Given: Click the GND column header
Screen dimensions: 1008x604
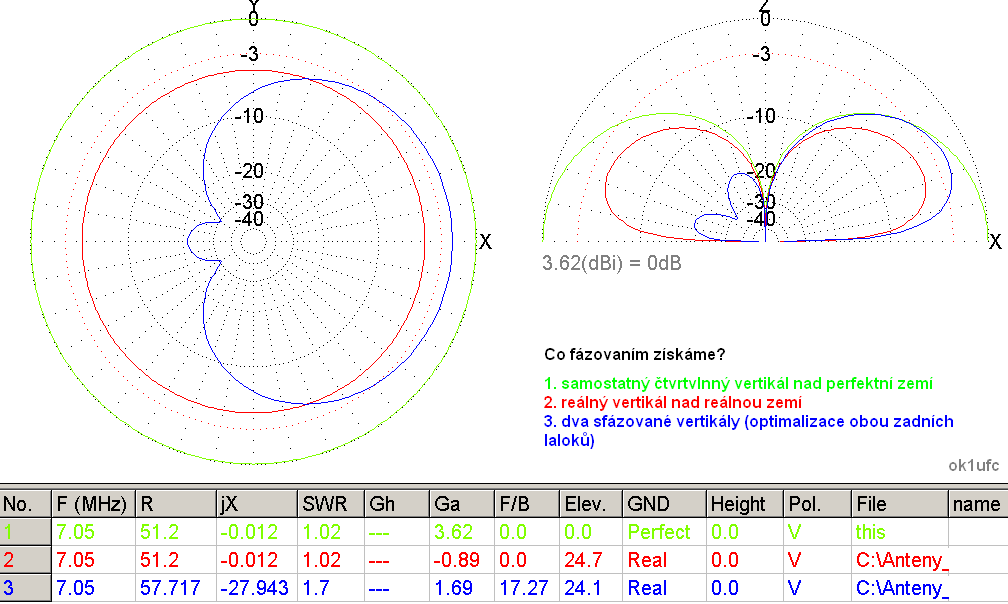Looking at the screenshot, I should (x=664, y=504).
